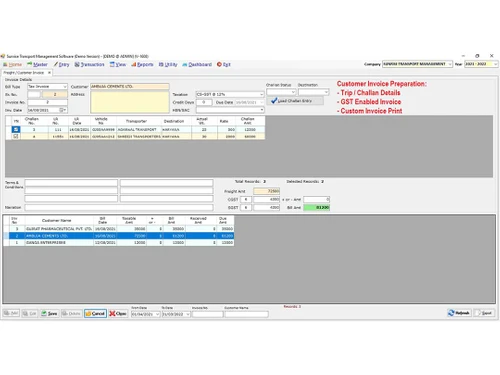This screenshot has height=375, width=500.
Task: Click the Load Challan Entry button
Action: (295, 101)
